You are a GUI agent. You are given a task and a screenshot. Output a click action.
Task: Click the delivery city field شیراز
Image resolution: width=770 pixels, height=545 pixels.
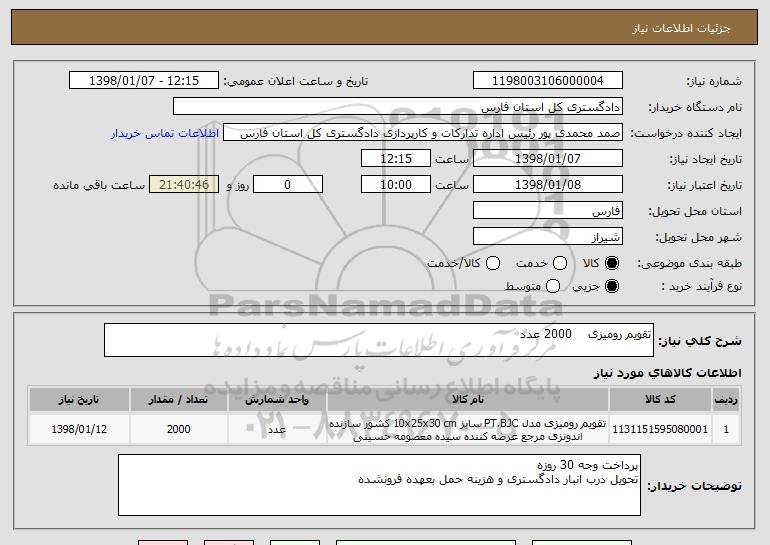(x=548, y=237)
